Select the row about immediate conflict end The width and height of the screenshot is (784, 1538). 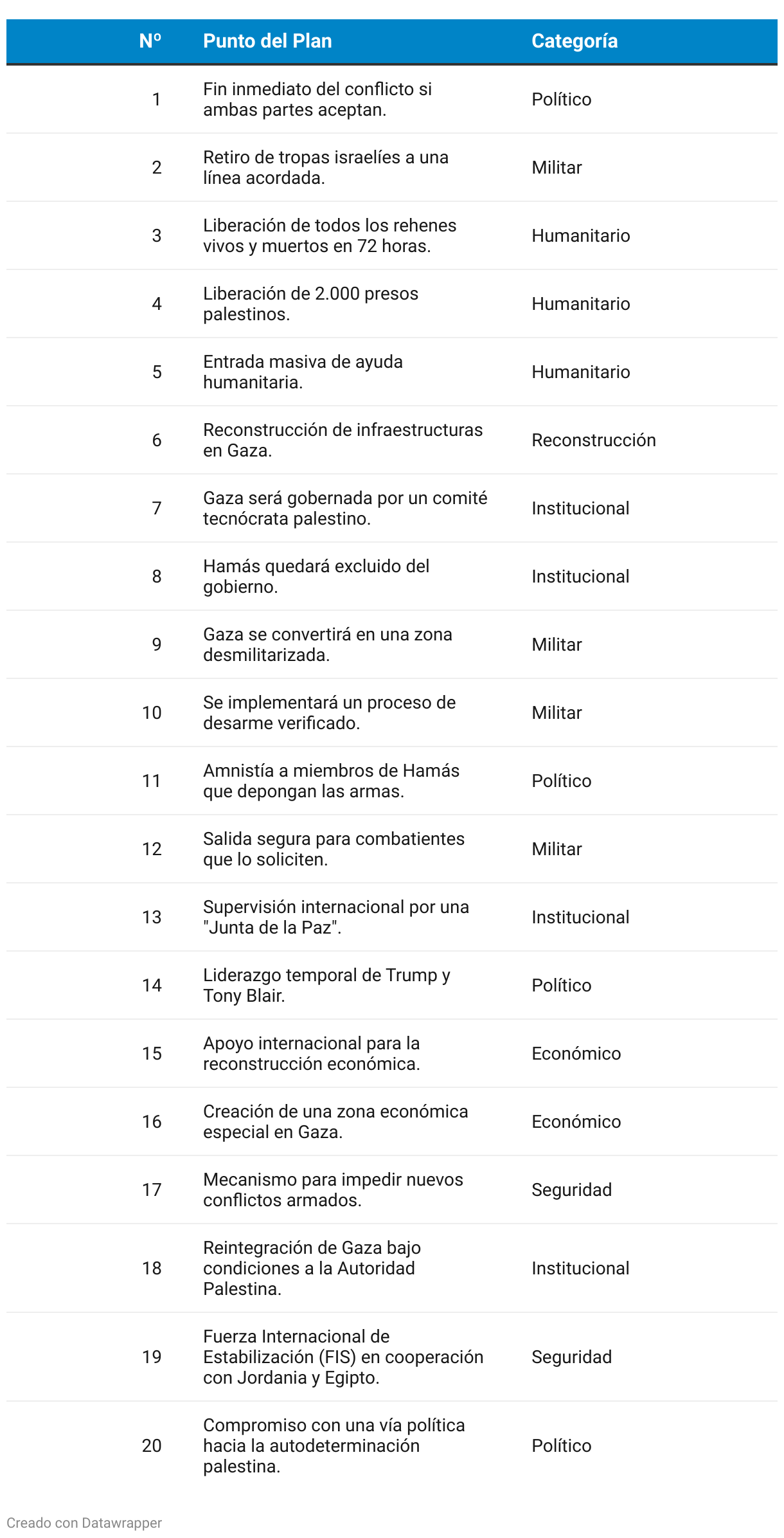click(x=317, y=99)
